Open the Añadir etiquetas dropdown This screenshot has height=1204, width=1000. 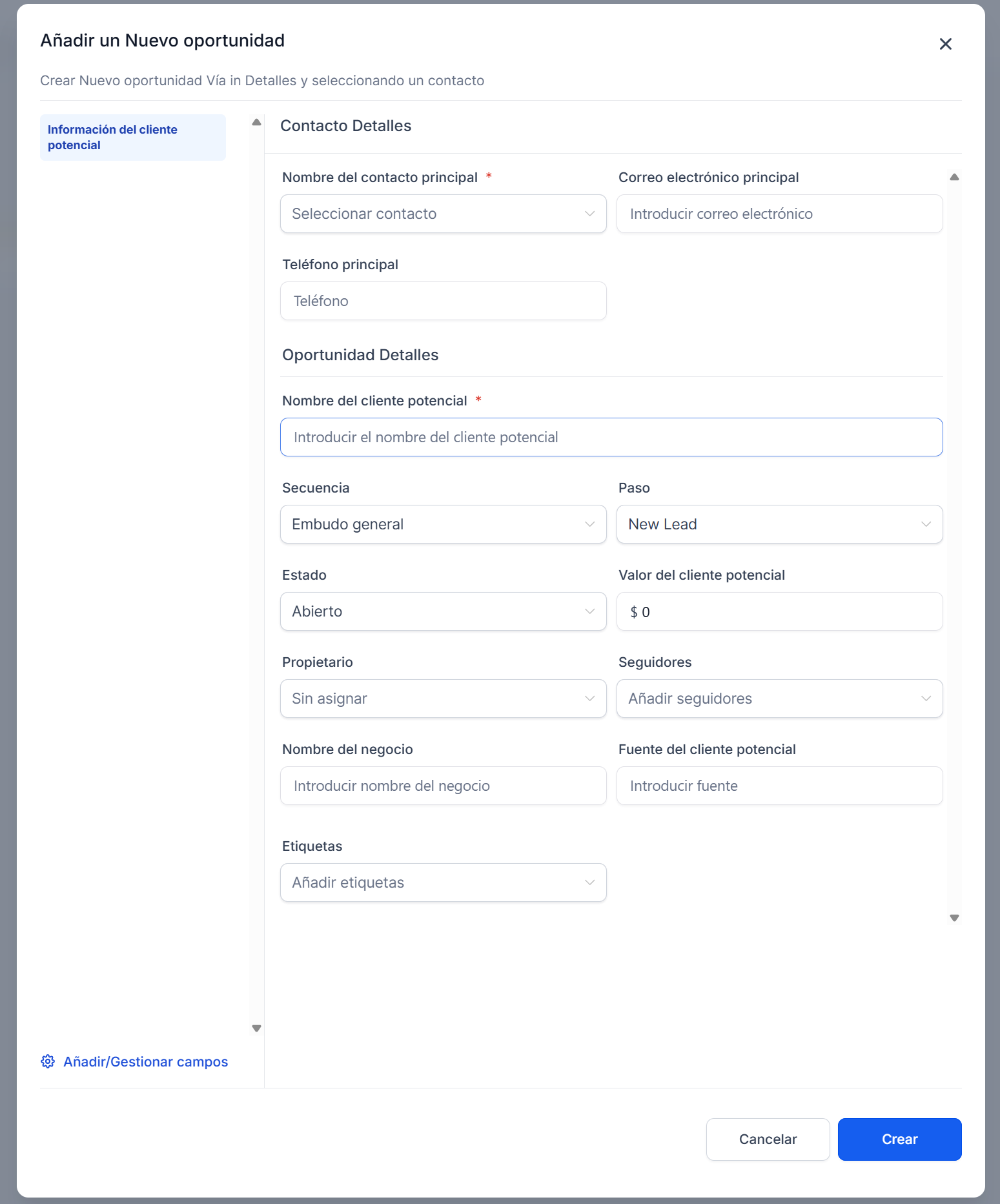[x=443, y=883]
